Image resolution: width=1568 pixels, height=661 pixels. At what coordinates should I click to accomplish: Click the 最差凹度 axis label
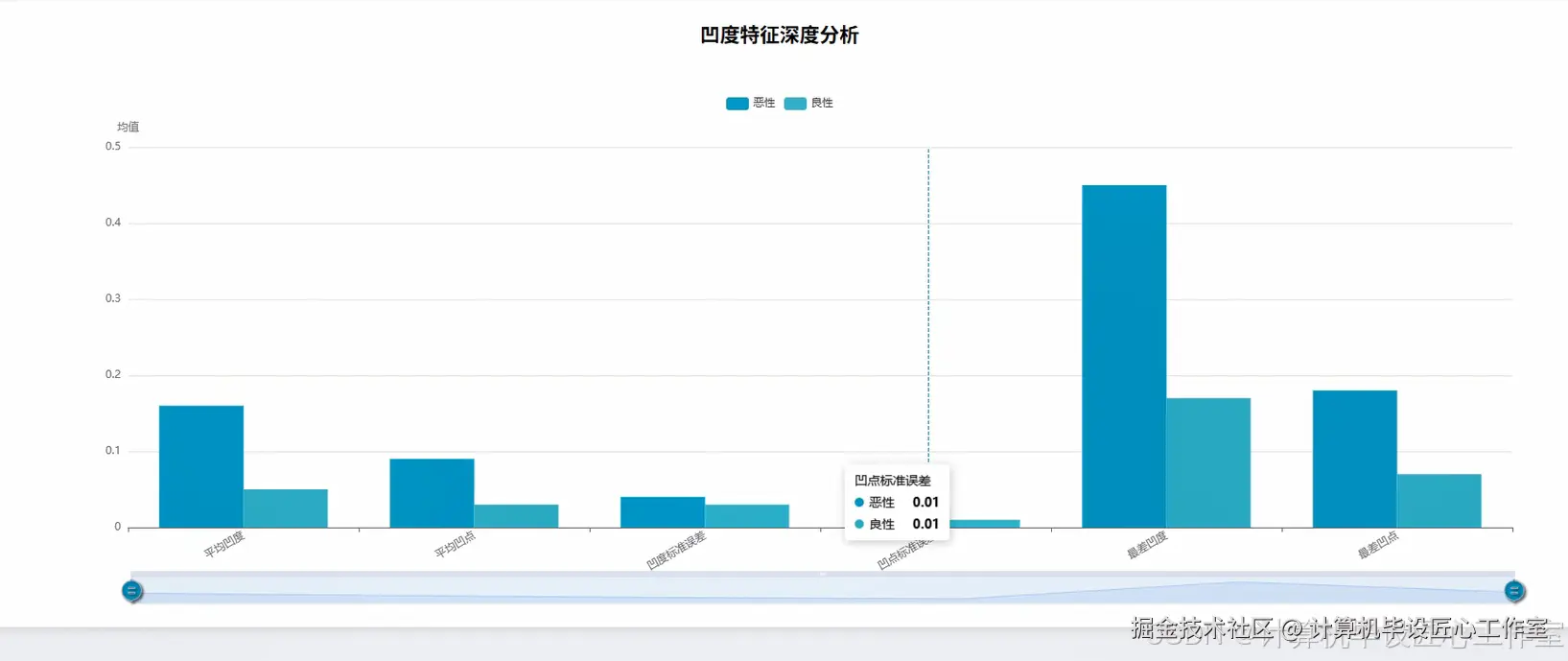1147,544
